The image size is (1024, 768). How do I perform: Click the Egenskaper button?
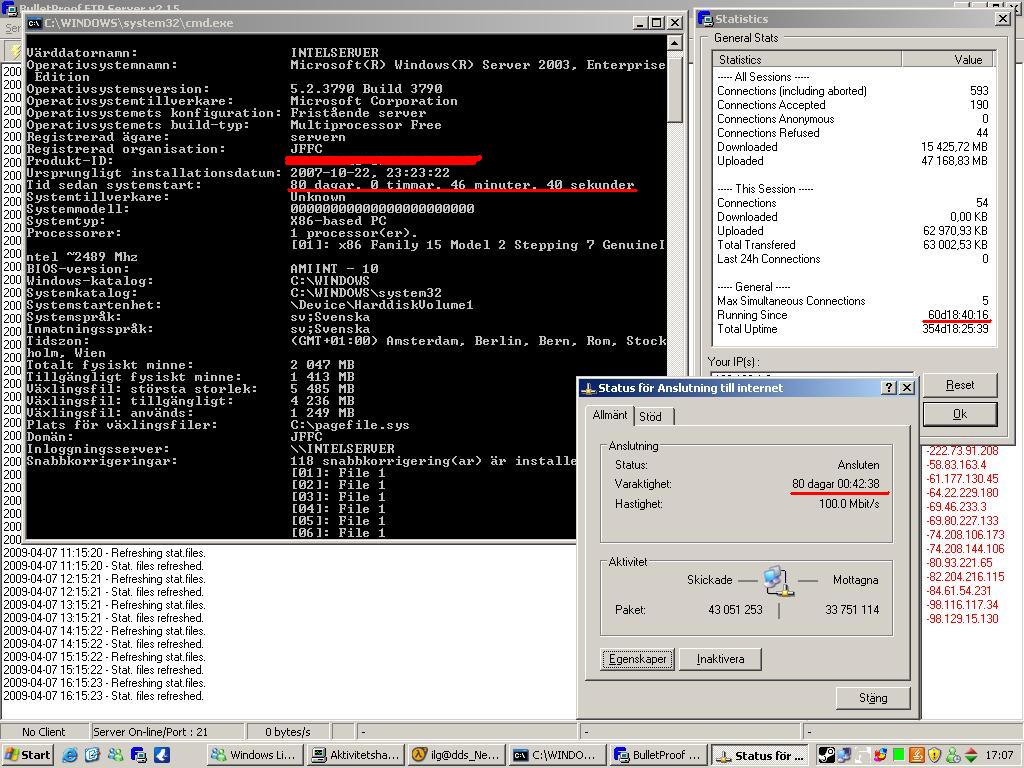click(637, 659)
